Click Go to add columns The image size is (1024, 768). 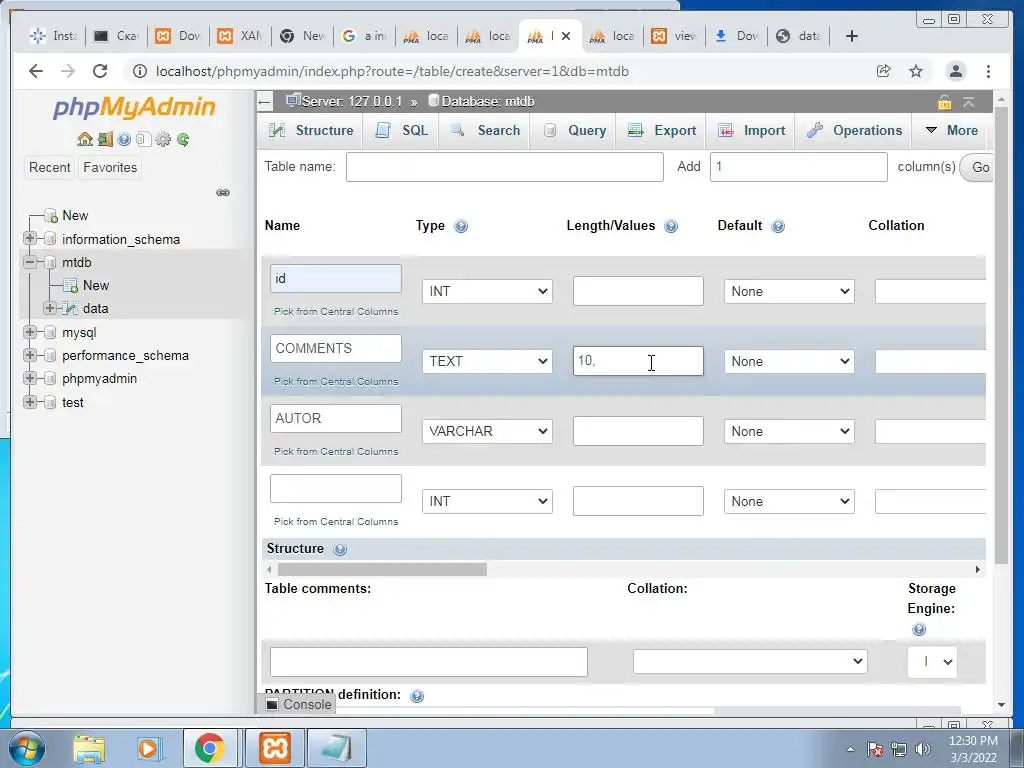(979, 167)
